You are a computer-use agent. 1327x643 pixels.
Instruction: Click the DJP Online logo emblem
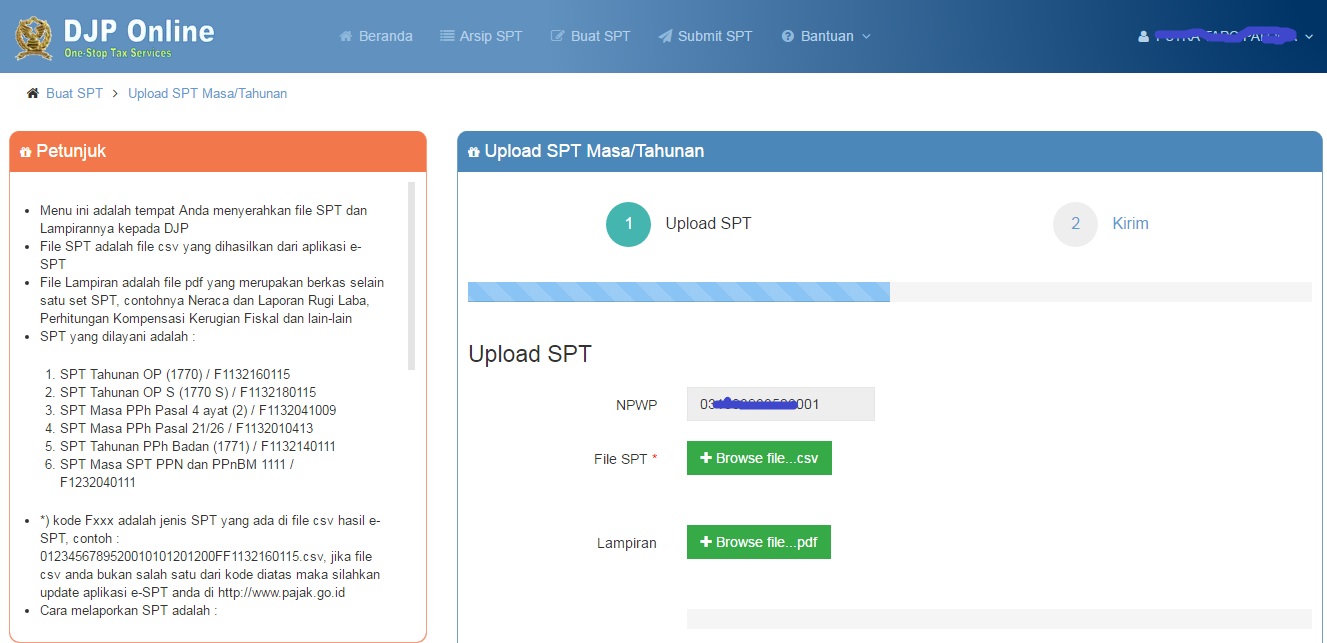pyautogui.click(x=35, y=38)
